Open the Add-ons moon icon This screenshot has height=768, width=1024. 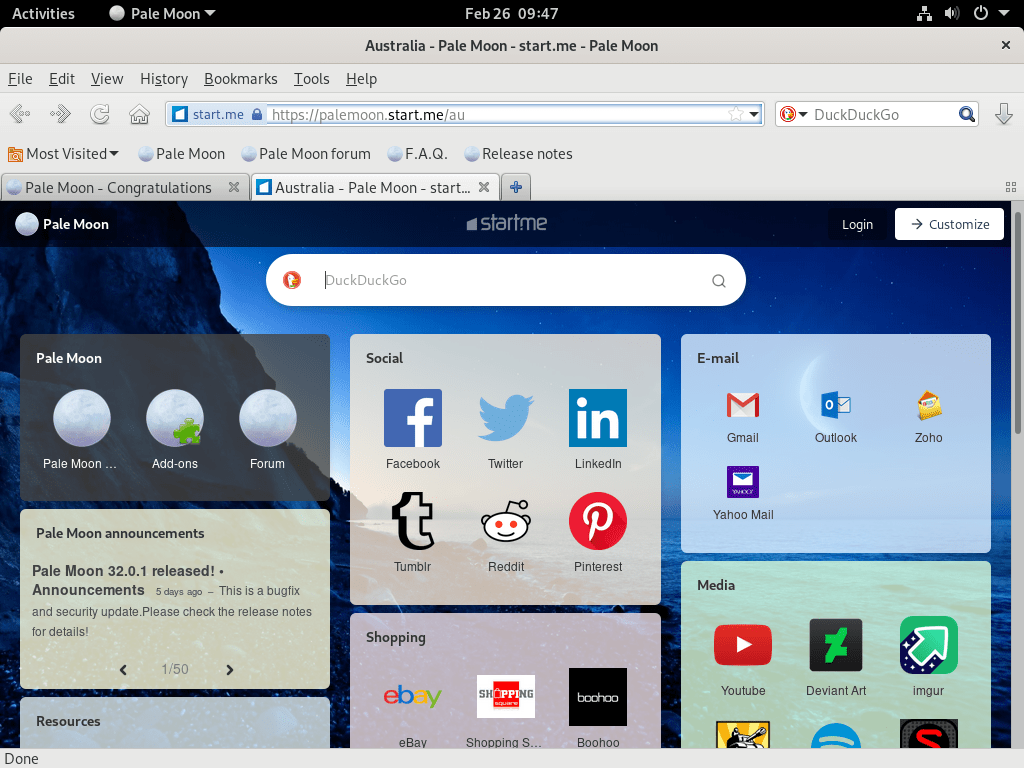click(174, 418)
